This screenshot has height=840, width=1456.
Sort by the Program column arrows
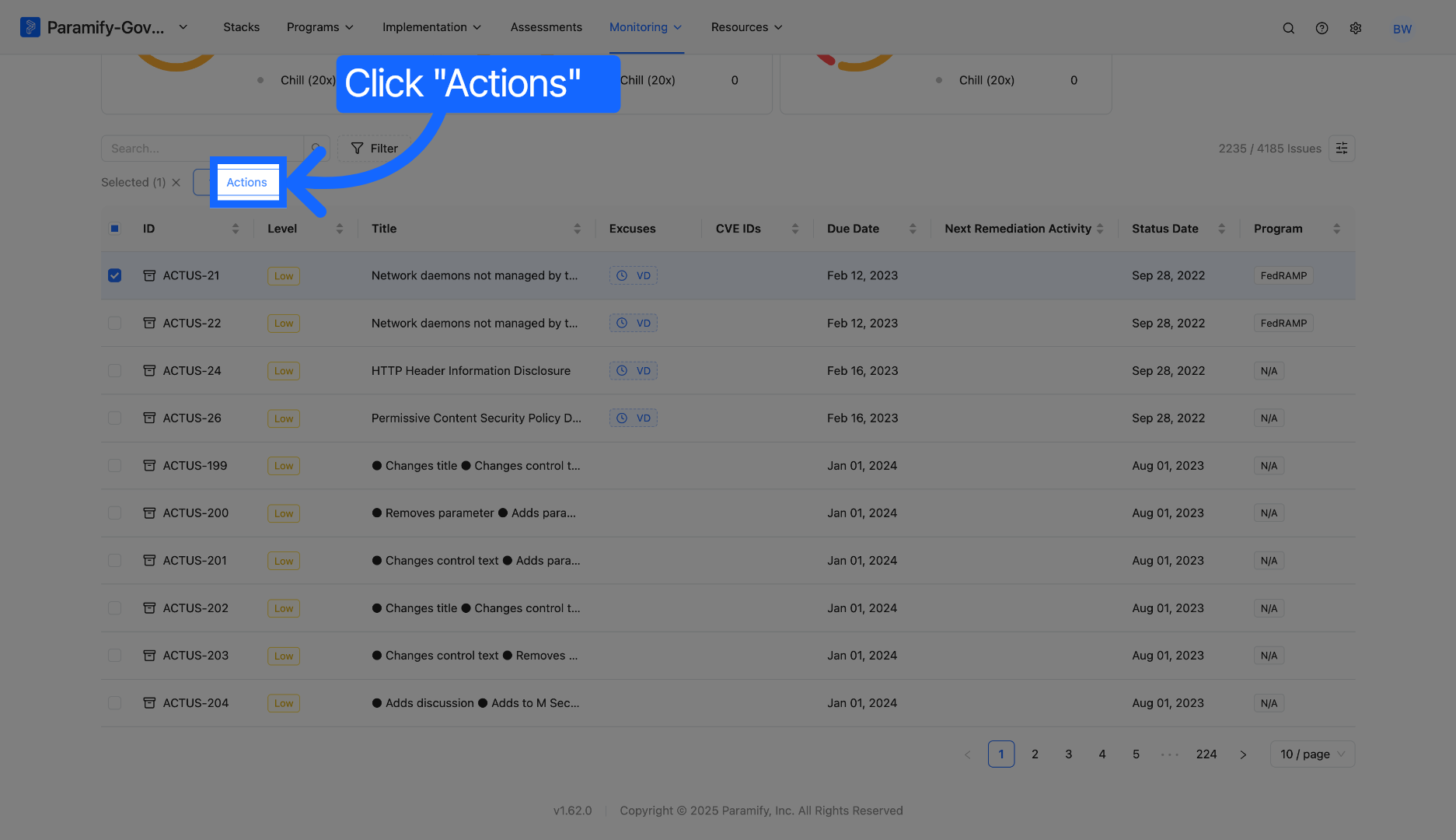click(1336, 229)
